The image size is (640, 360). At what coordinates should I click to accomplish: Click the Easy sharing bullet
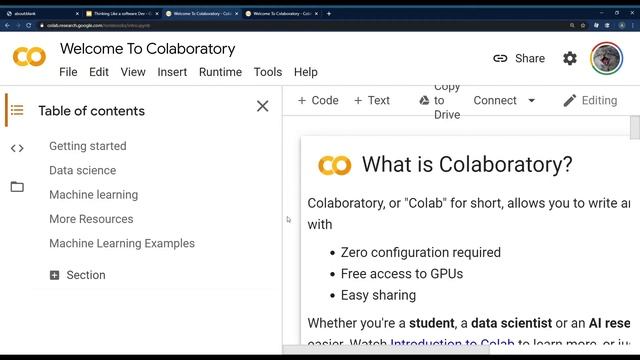[378, 295]
